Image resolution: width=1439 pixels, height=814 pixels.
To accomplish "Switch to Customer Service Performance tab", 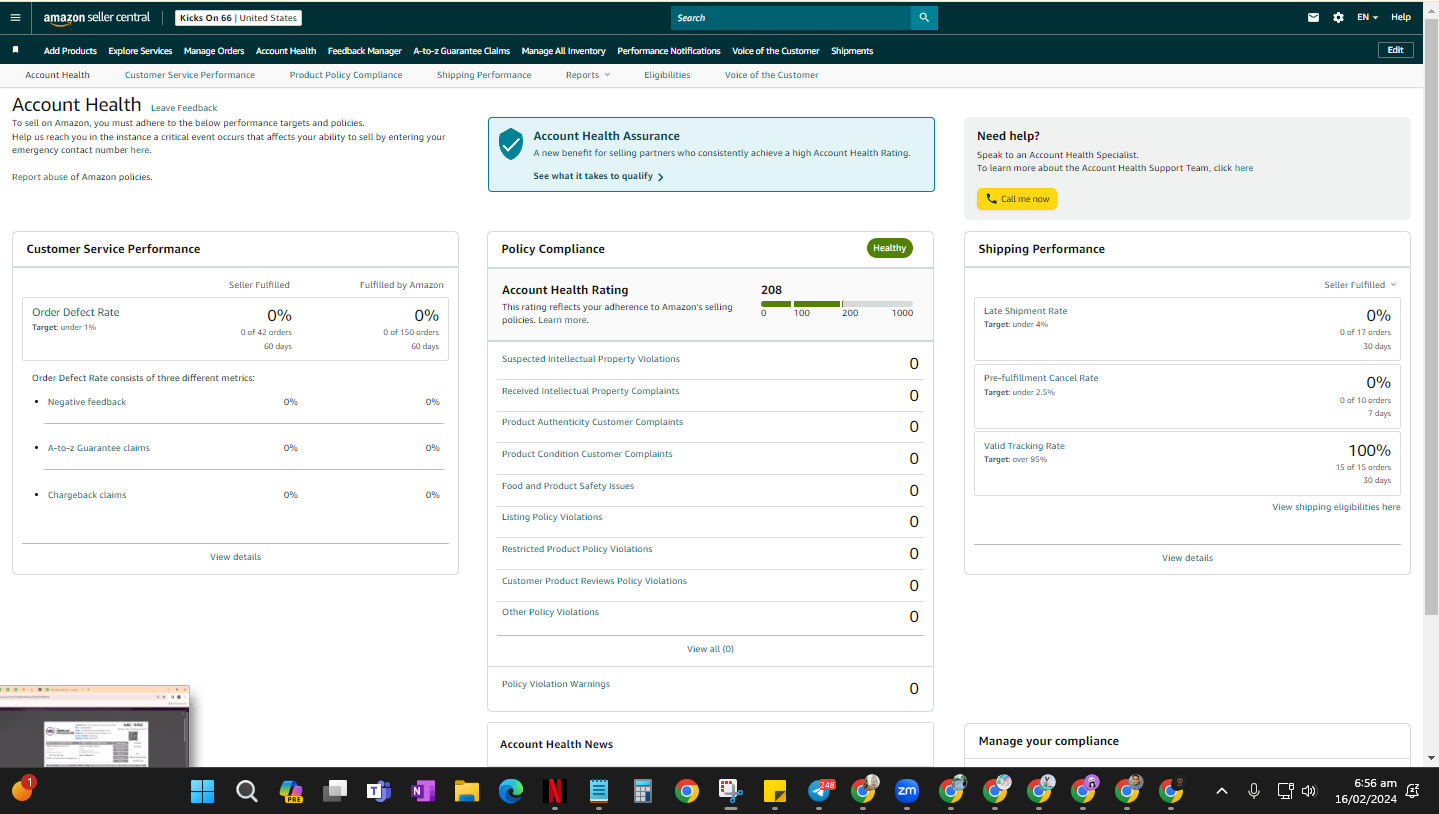I will click(190, 75).
